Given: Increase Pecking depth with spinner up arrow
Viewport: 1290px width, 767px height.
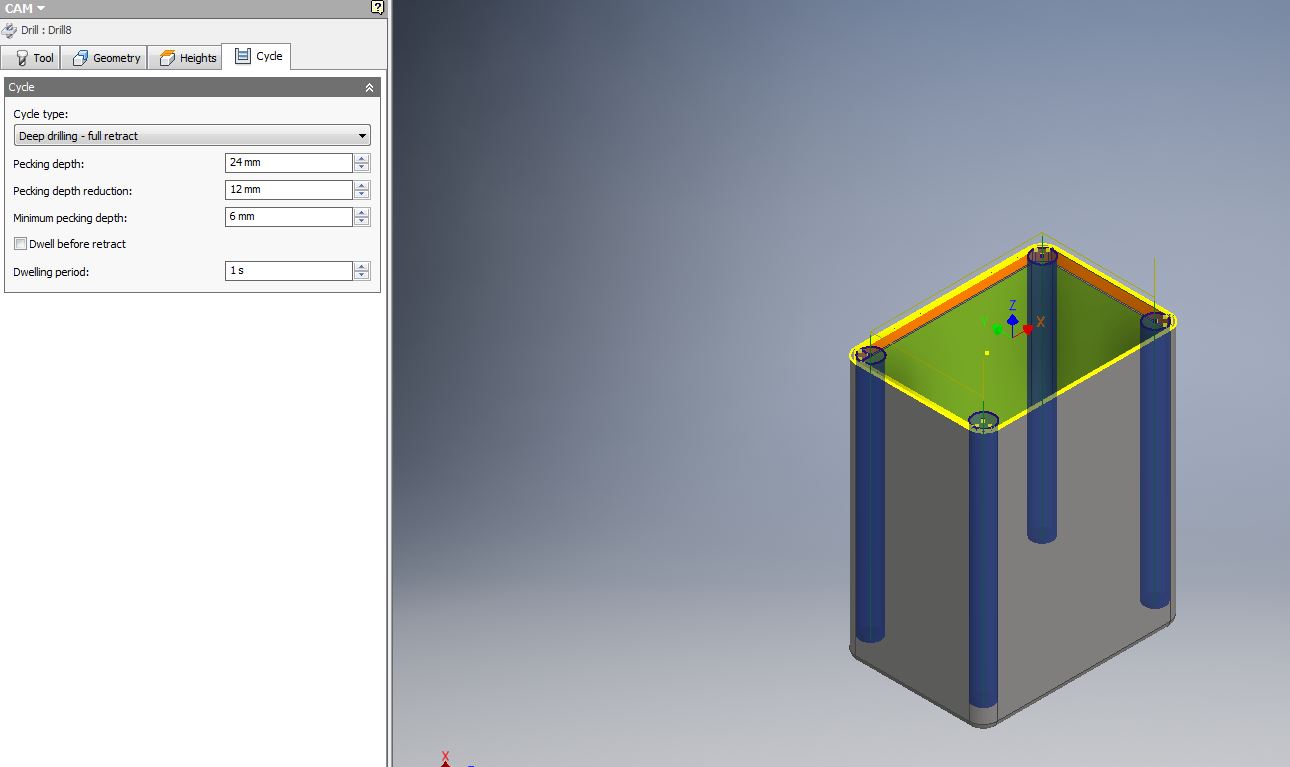Looking at the screenshot, I should 362,158.
